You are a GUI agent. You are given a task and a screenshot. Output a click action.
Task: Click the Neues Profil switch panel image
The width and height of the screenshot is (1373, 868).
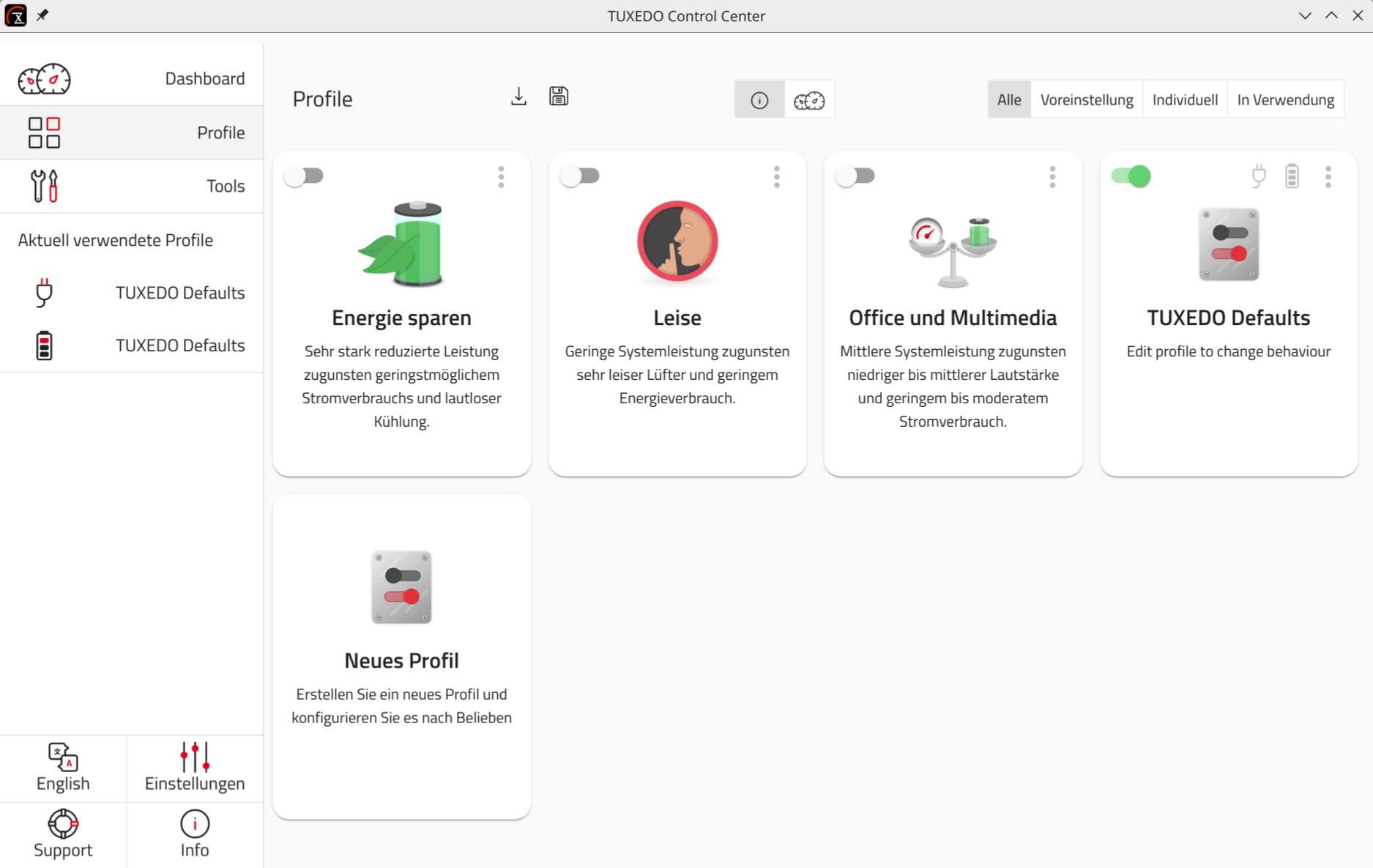[401, 587]
